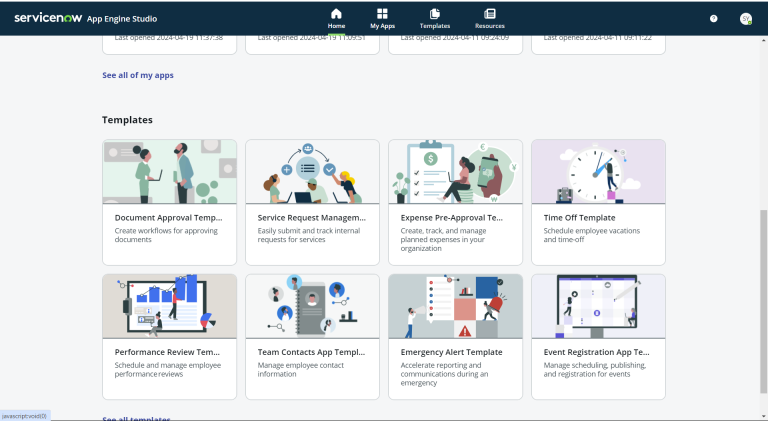Image resolution: width=768 pixels, height=421 pixels.
Task: Click the Home icon in top navigation
Action: 336,13
